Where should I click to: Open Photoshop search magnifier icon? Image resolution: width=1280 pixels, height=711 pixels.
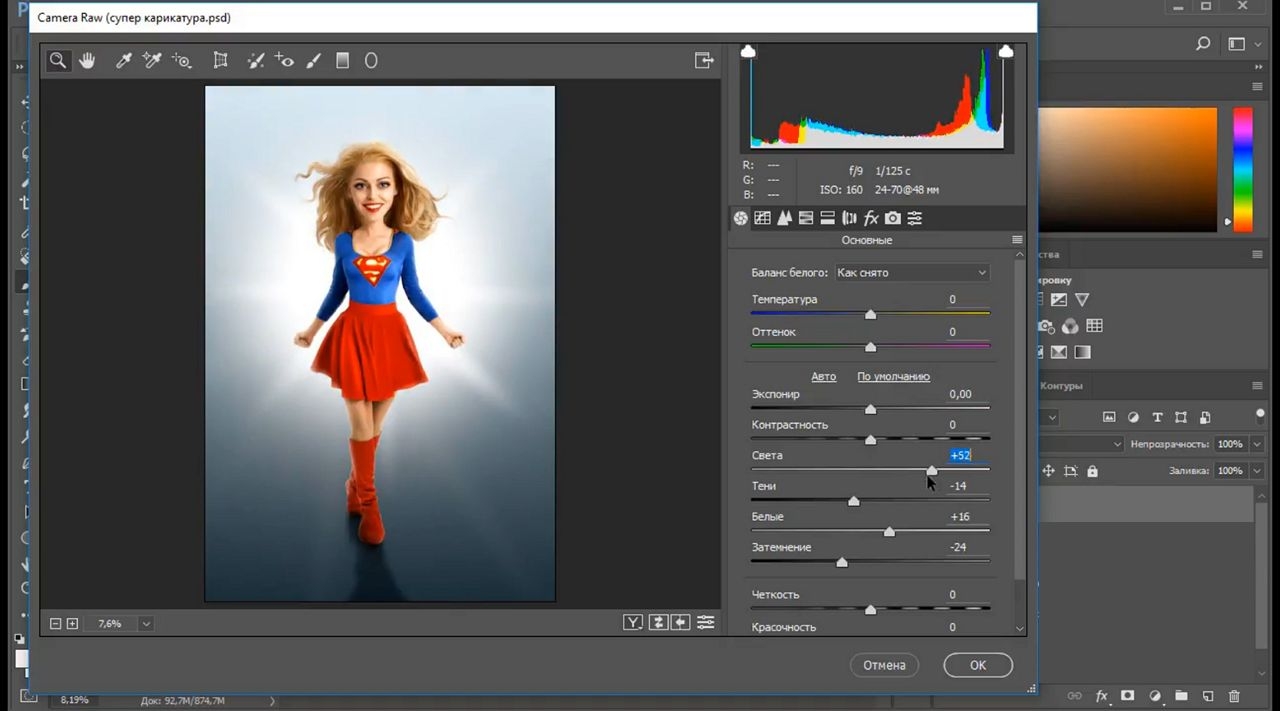[x=1204, y=44]
